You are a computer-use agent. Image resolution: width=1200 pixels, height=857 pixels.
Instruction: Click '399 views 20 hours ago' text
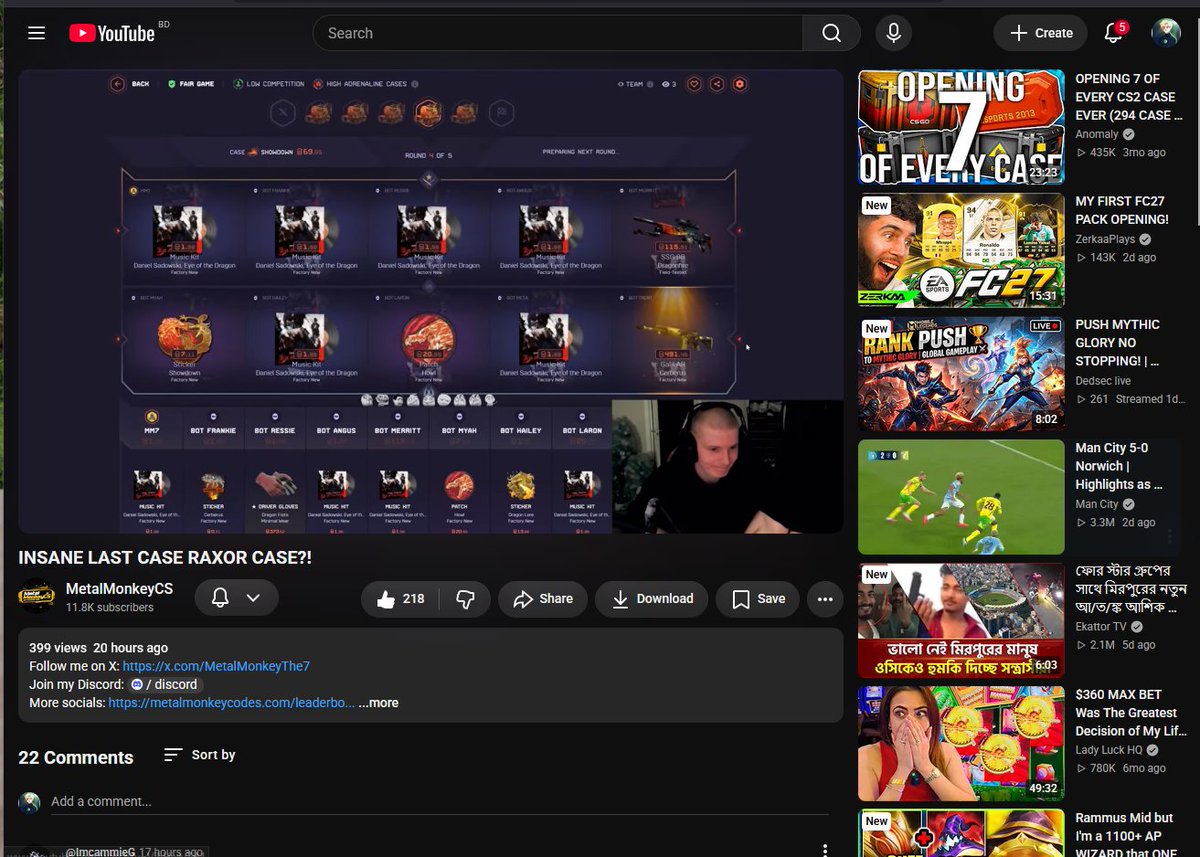coord(98,648)
